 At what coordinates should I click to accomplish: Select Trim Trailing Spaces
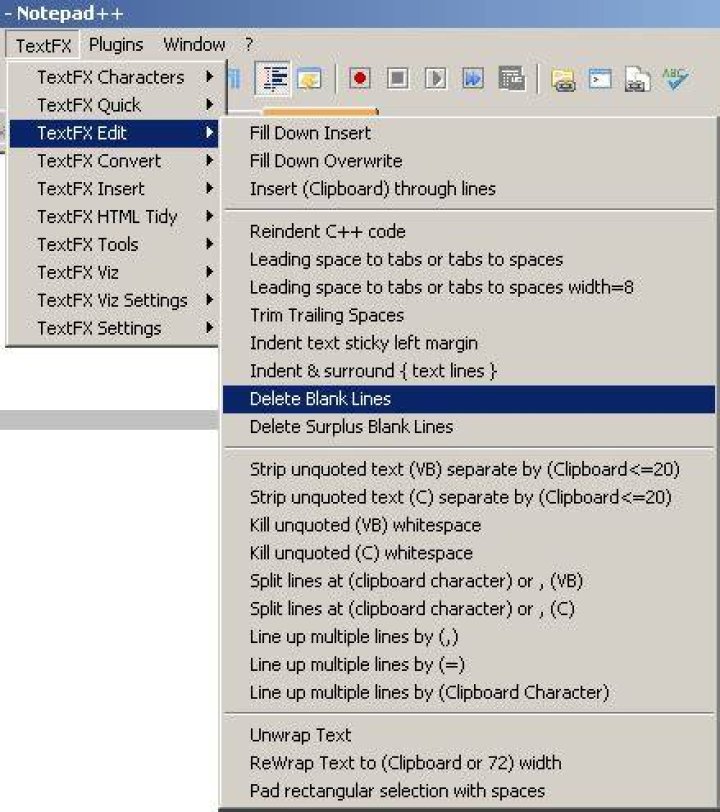point(469,315)
